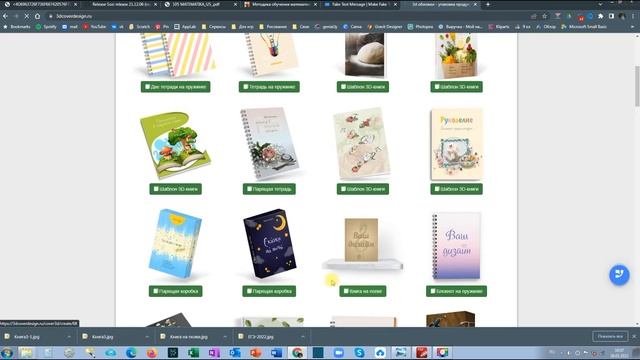Screen dimensions: 640x360
Task: Open Excel from the taskbar
Action: 193,352
